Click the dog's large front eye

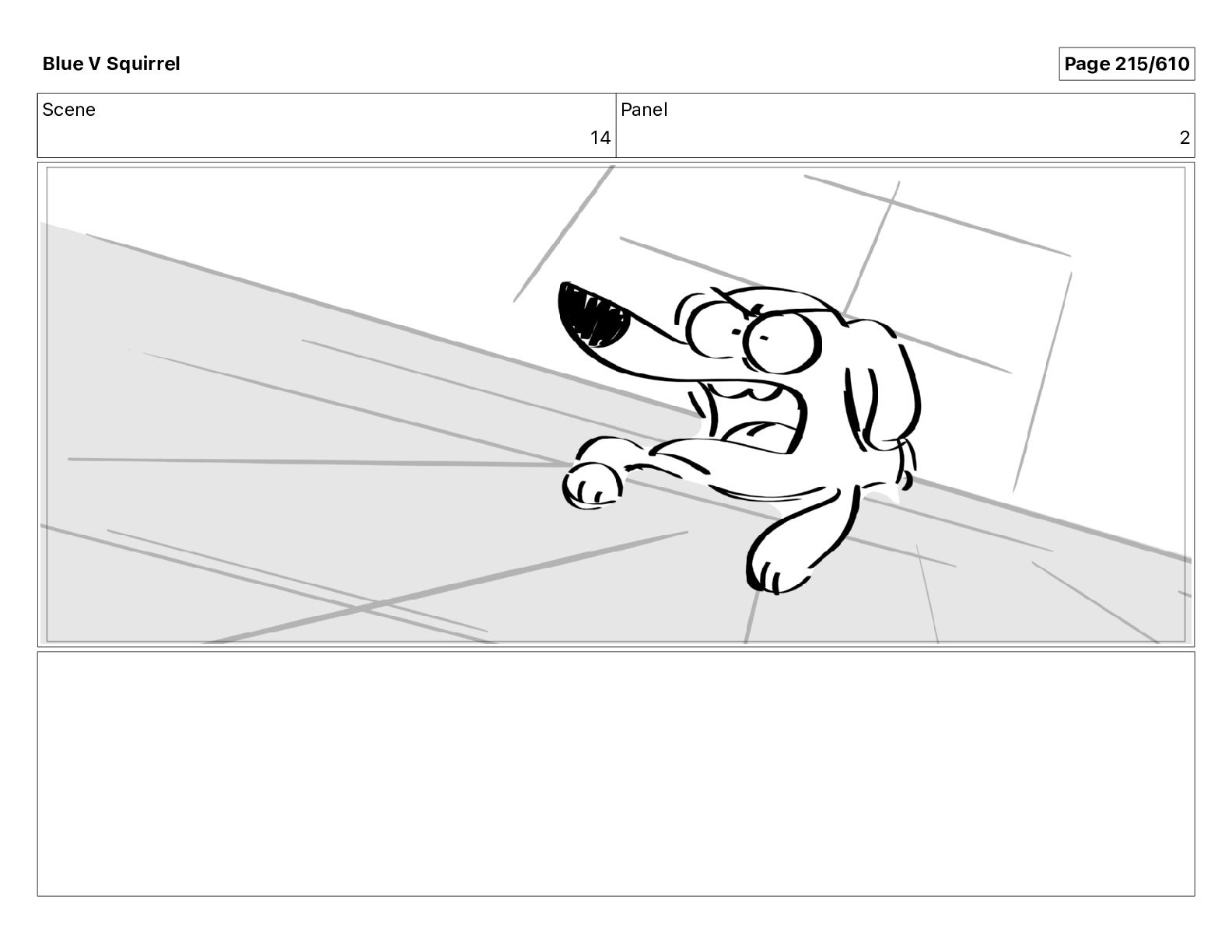(x=782, y=339)
